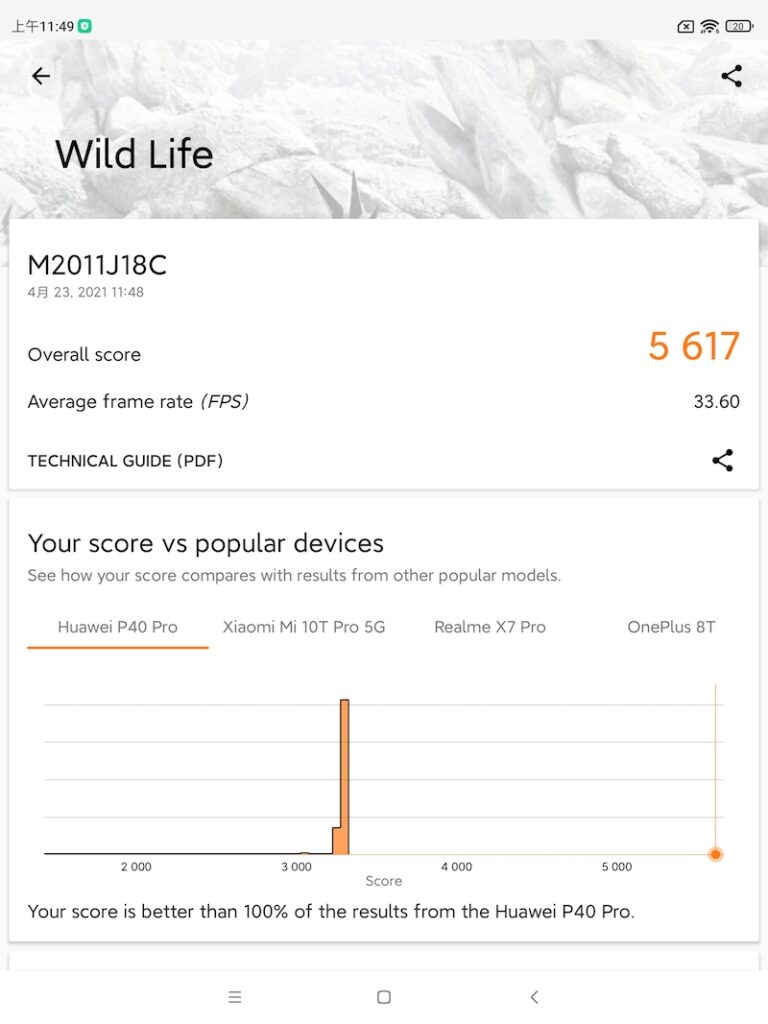Tap the battery indicator icon
768x1024 pixels.
[x=739, y=26]
